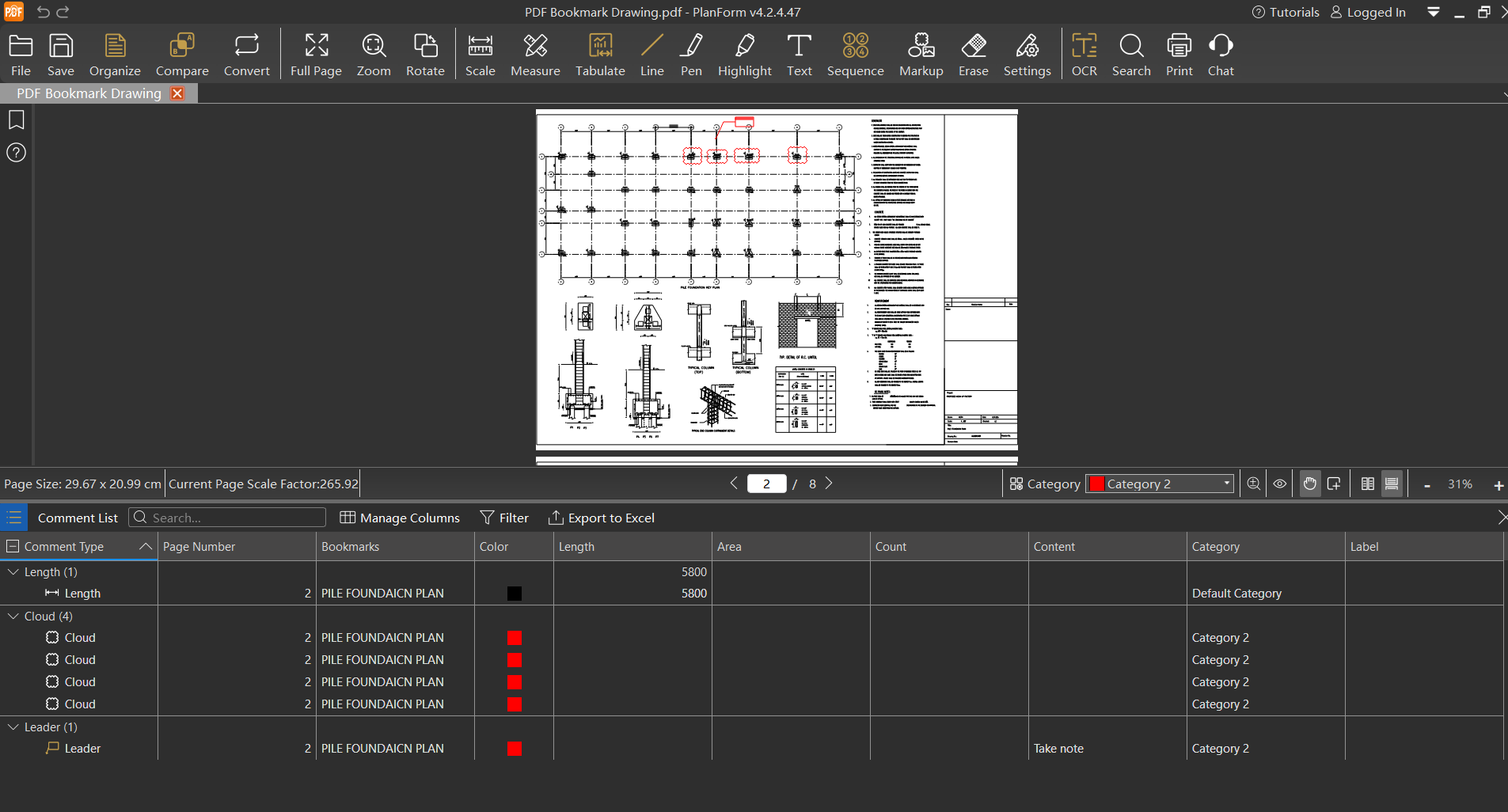The image size is (1508, 812).
Task: Run OCR on the document
Action: point(1084,55)
